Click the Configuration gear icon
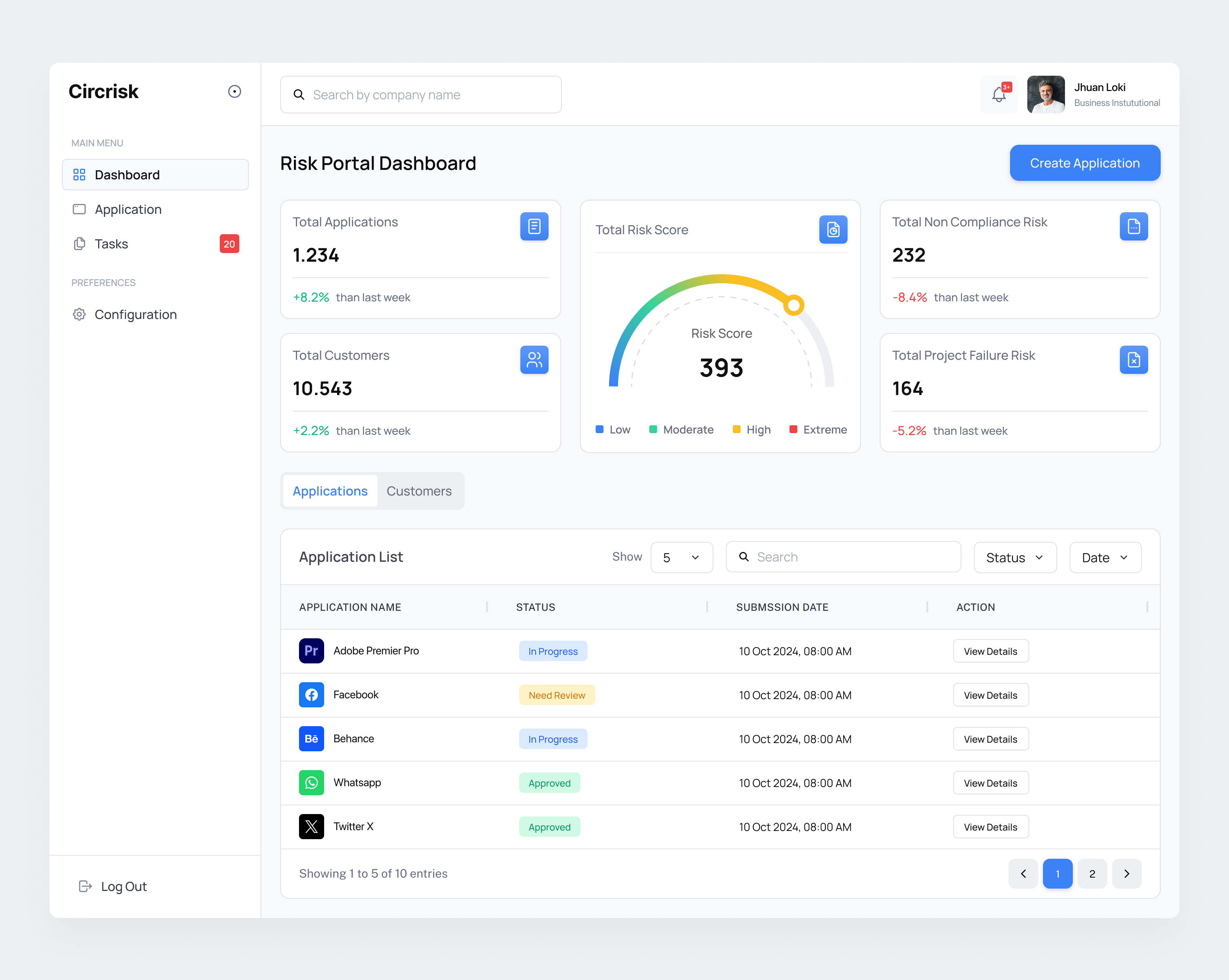This screenshot has height=980, width=1229. 80,314
